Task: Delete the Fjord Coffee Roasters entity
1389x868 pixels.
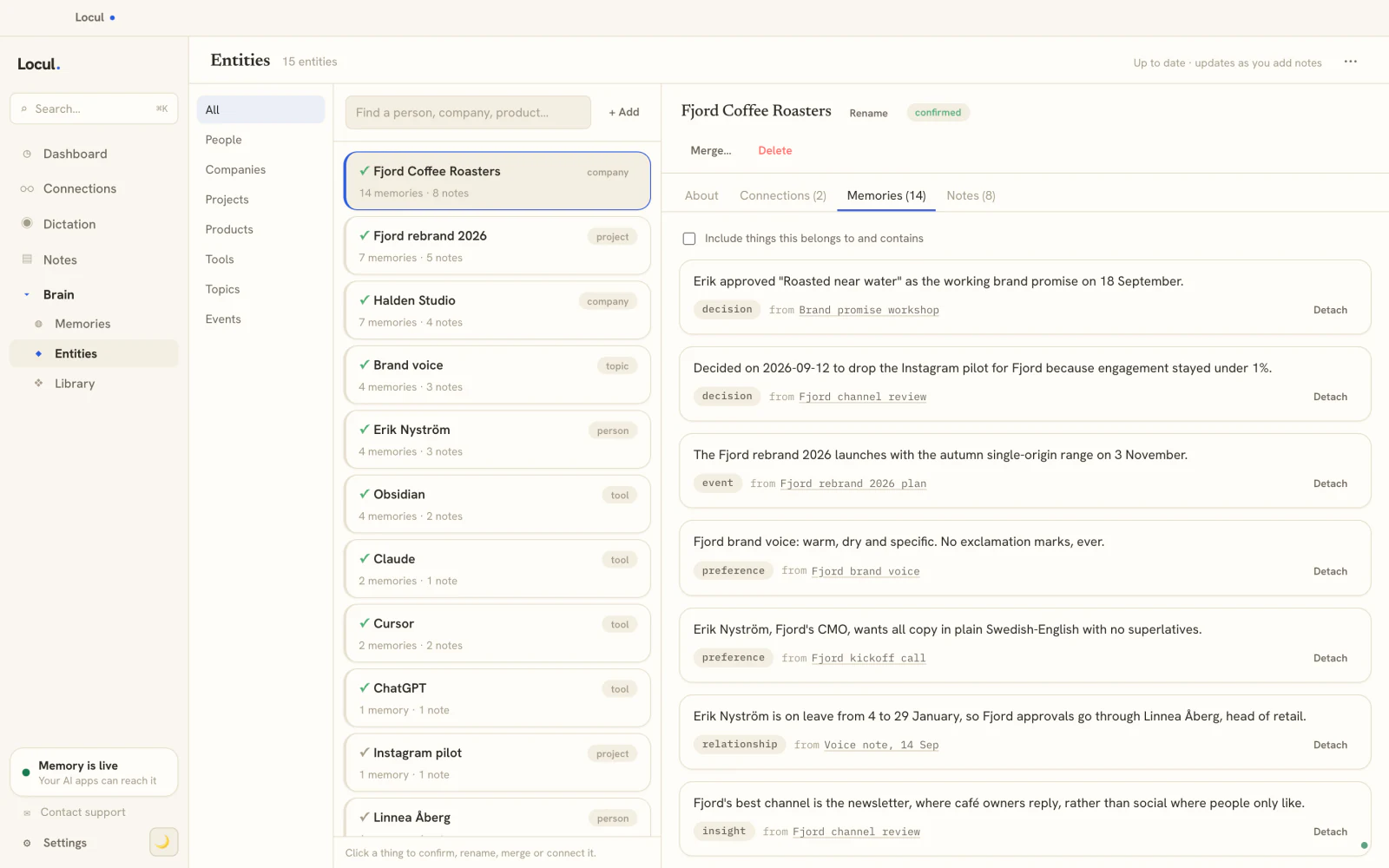Action: coord(775,150)
